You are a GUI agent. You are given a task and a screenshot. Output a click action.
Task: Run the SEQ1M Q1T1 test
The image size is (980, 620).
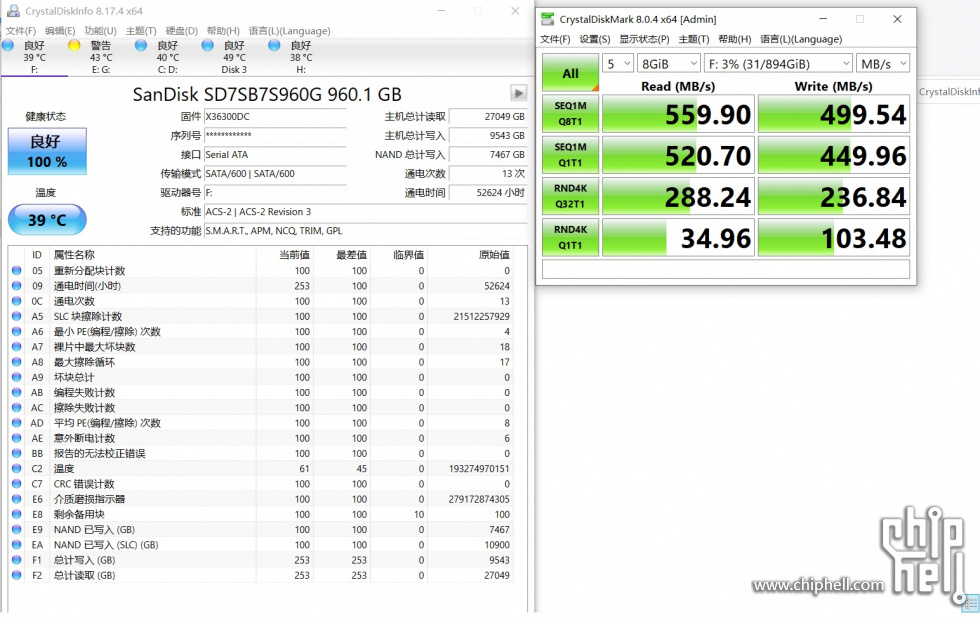click(570, 155)
